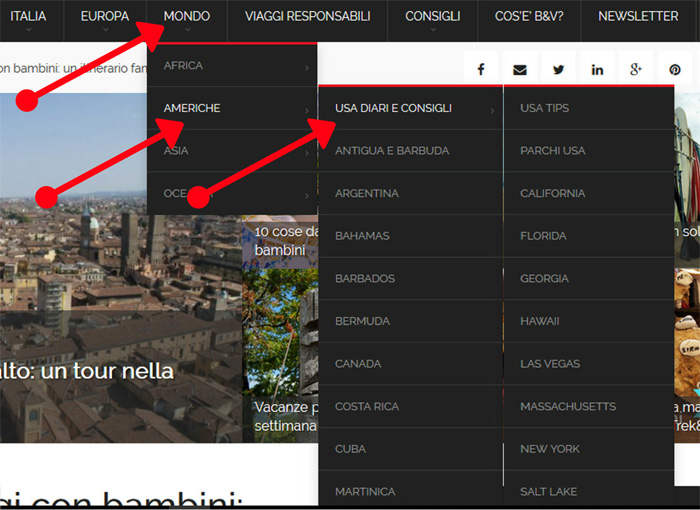Click the email envelope share icon
Screen dimensions: 700x510
tap(519, 70)
